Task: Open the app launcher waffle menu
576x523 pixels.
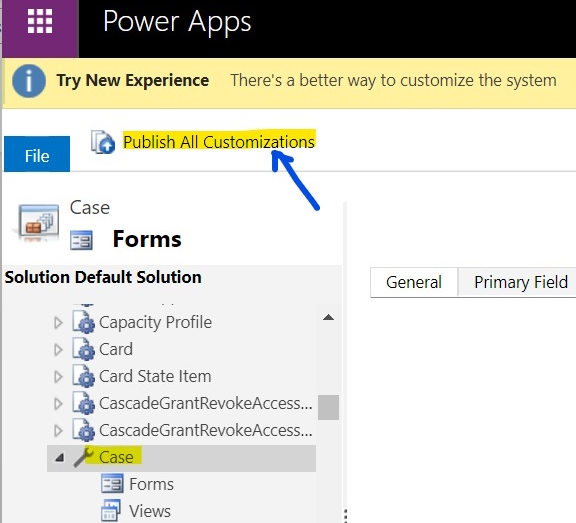Action: 40,21
